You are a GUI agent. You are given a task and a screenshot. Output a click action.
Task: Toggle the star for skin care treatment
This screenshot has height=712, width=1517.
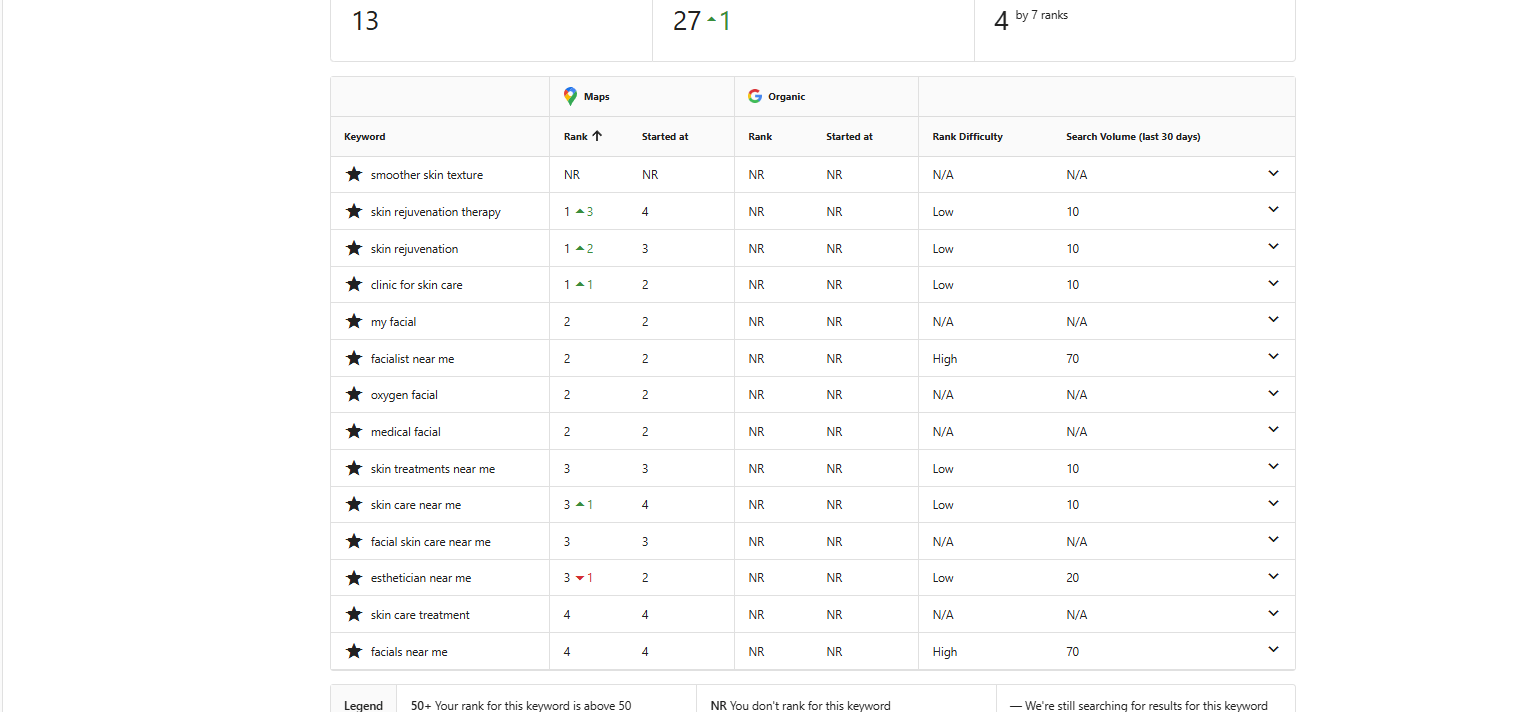[x=353, y=614]
